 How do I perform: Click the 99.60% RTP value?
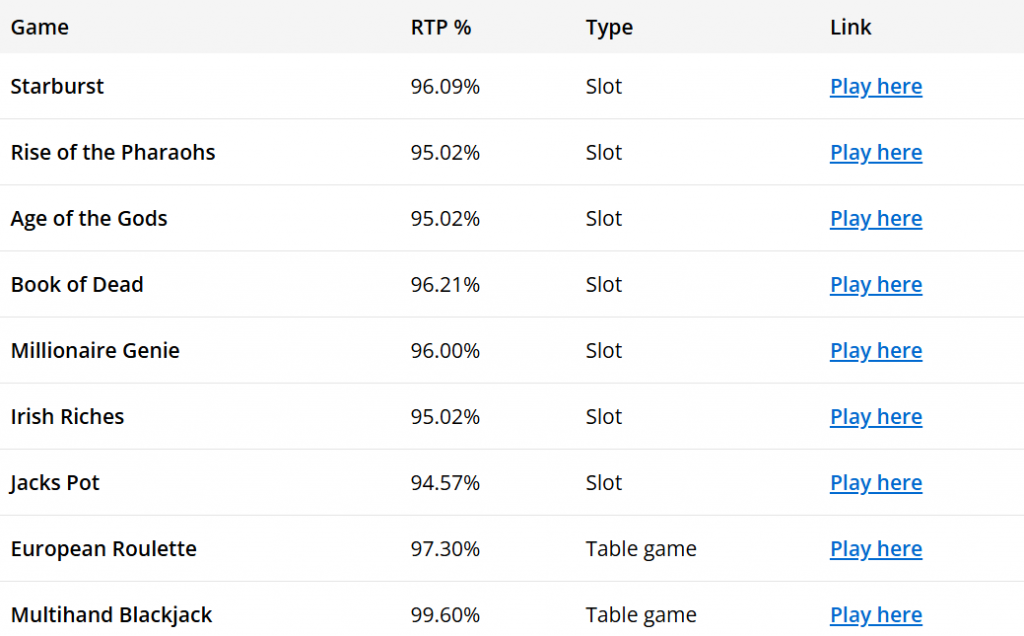445,615
